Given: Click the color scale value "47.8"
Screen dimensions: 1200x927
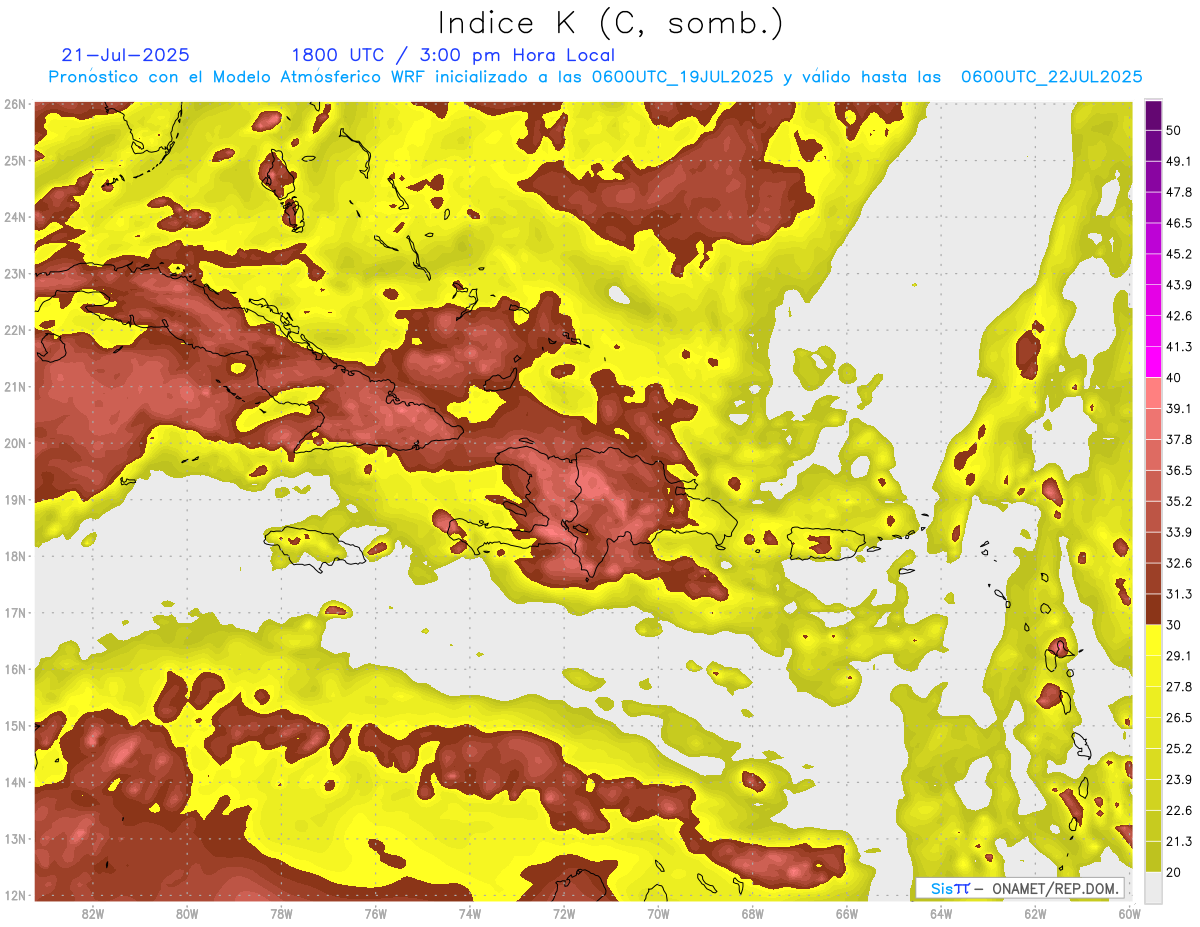Looking at the screenshot, I should [x=1179, y=192].
